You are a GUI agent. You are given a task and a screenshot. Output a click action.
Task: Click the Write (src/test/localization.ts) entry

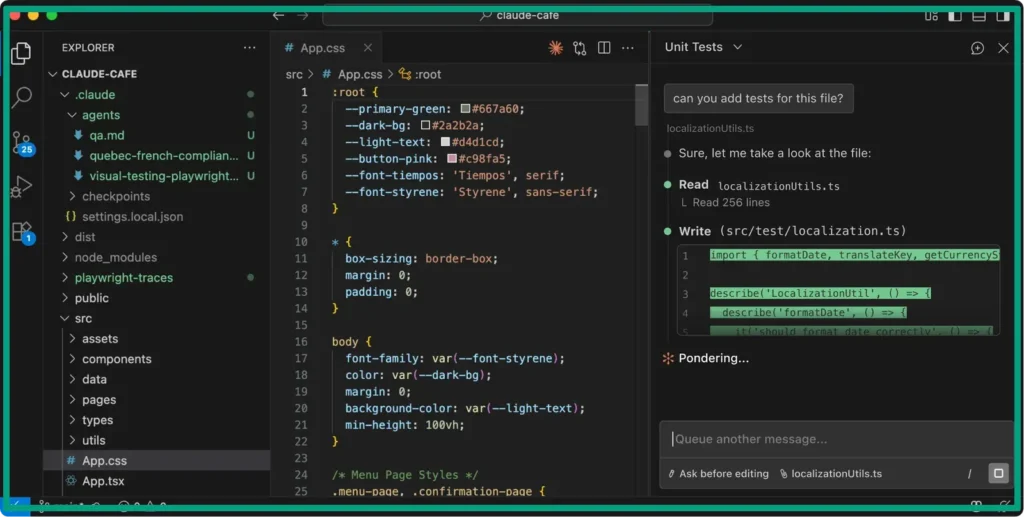pyautogui.click(x=792, y=231)
